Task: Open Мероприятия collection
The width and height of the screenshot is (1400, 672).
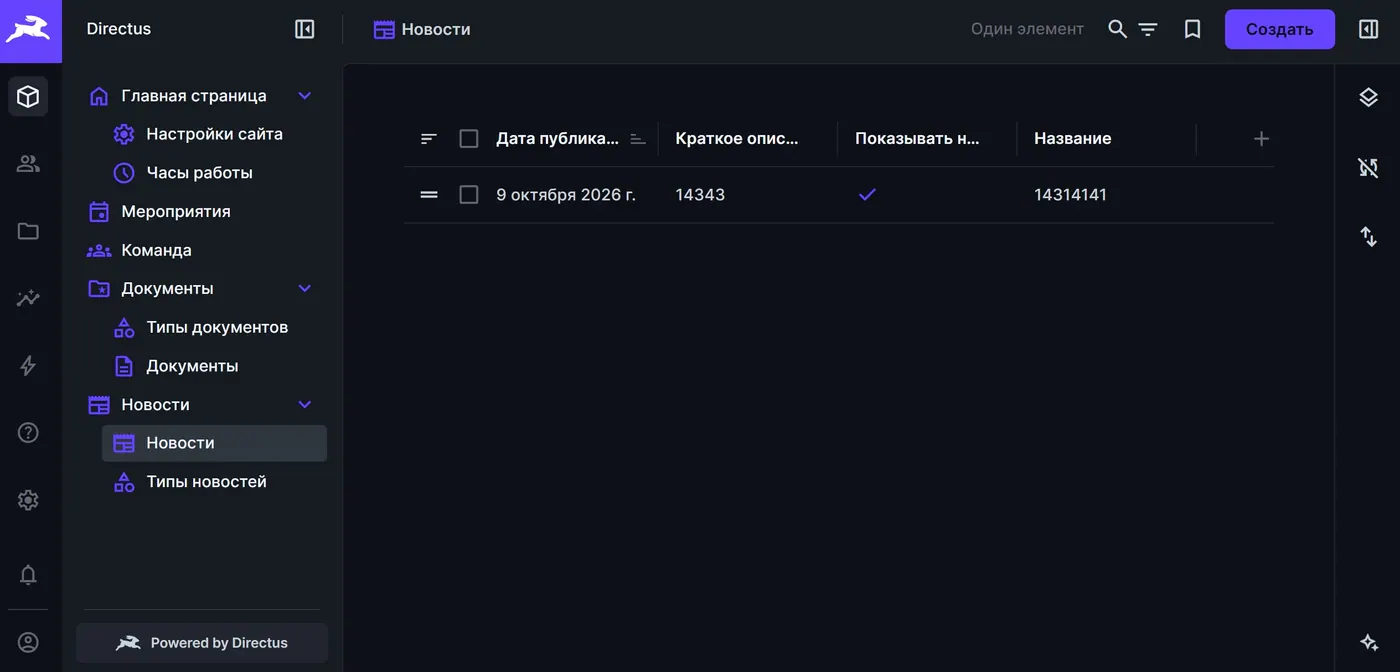Action: [x=202, y=212]
